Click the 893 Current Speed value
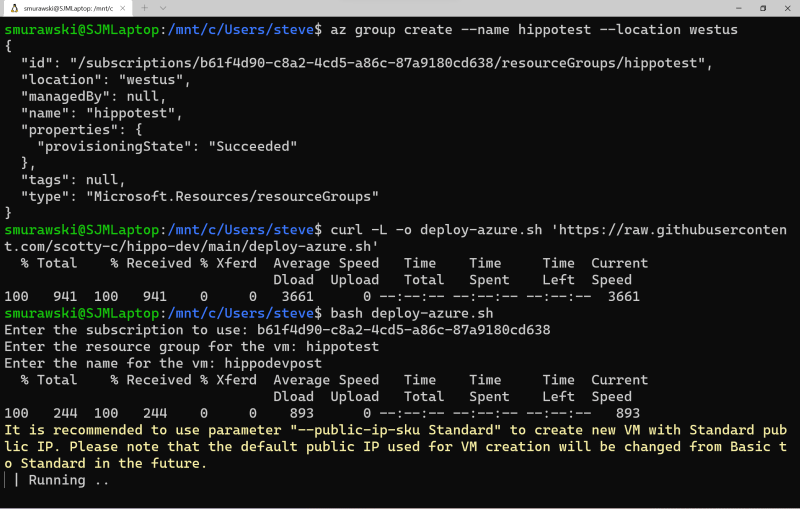Image resolution: width=800 pixels, height=509 pixels. [628, 413]
